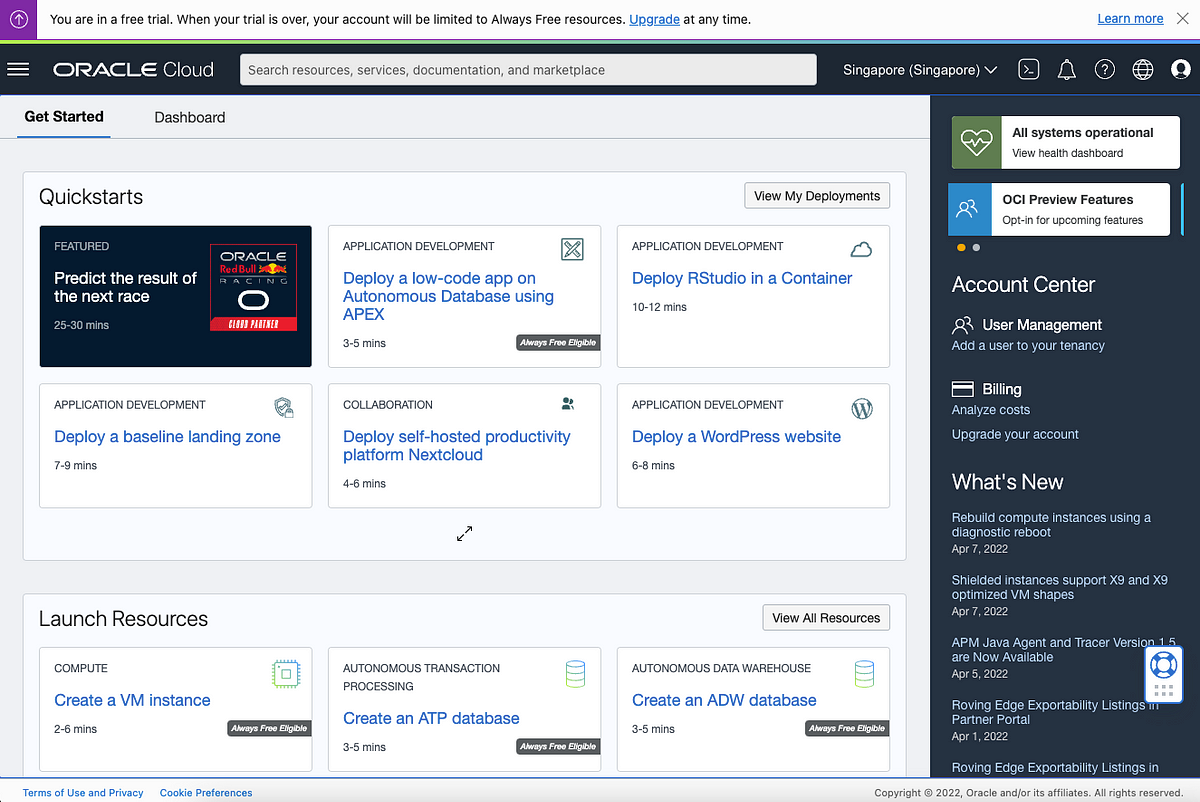Click the system health heartbeat icon
The height and width of the screenshot is (802, 1200).
[x=975, y=142]
